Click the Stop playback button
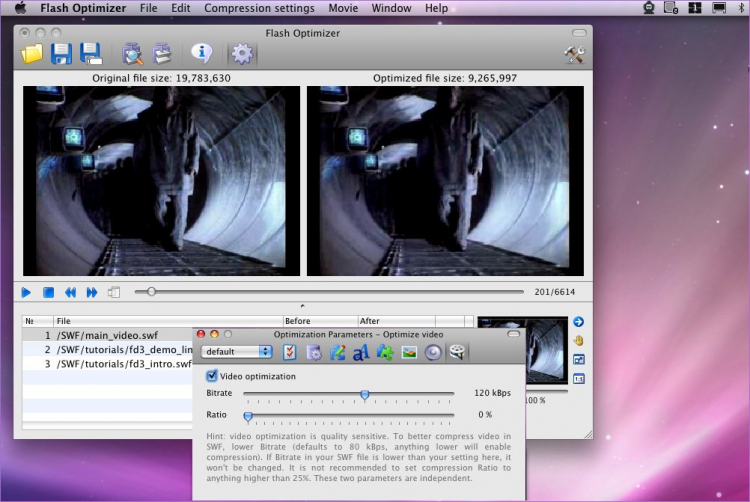750x502 pixels. [x=48, y=292]
